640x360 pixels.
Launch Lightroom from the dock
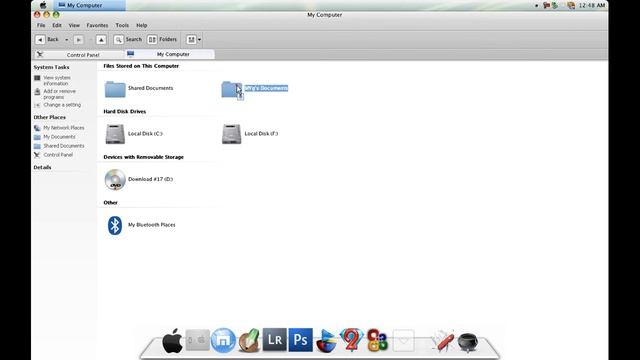tap(274, 340)
